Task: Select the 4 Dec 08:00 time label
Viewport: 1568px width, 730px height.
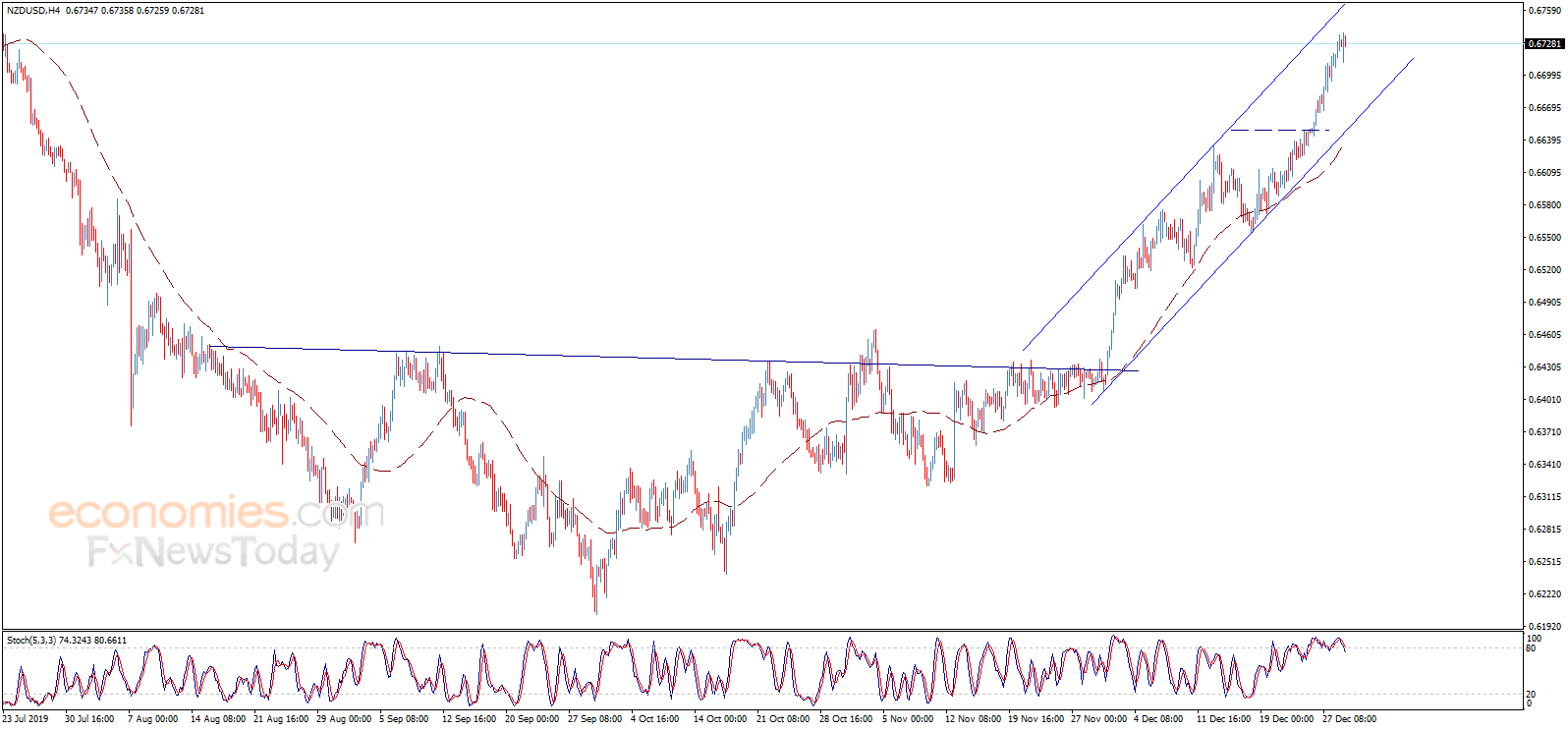Action: pyautogui.click(x=1158, y=719)
